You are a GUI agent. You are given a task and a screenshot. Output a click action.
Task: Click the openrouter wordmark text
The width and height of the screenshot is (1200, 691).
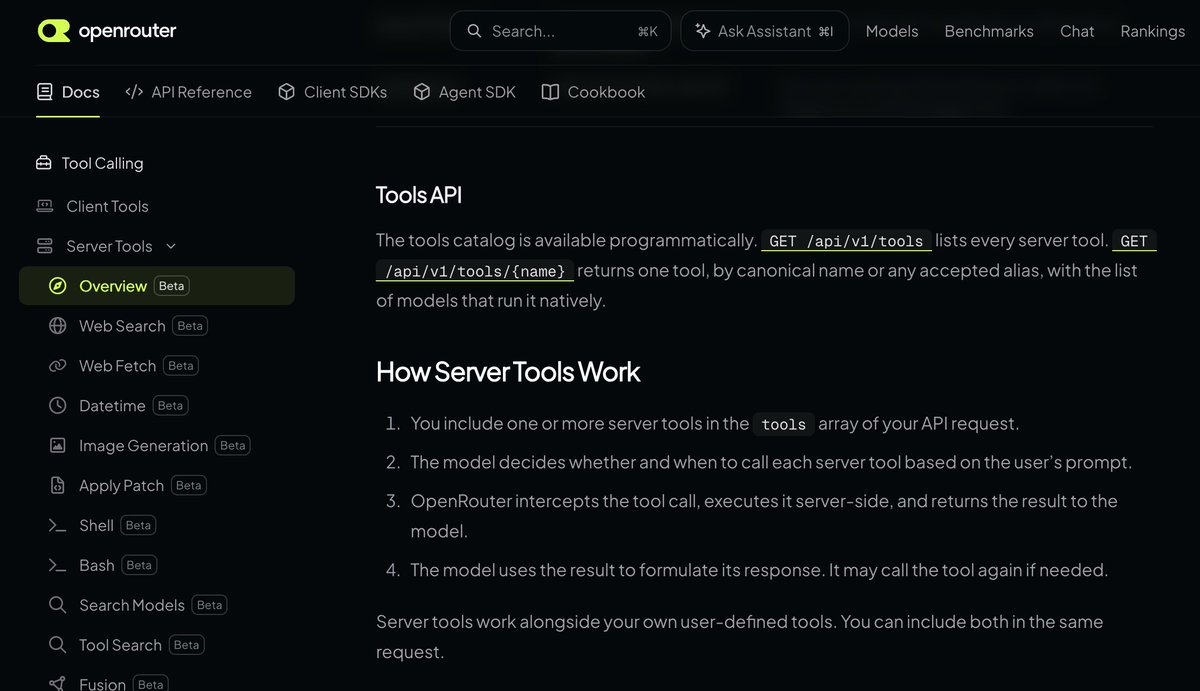click(x=127, y=31)
